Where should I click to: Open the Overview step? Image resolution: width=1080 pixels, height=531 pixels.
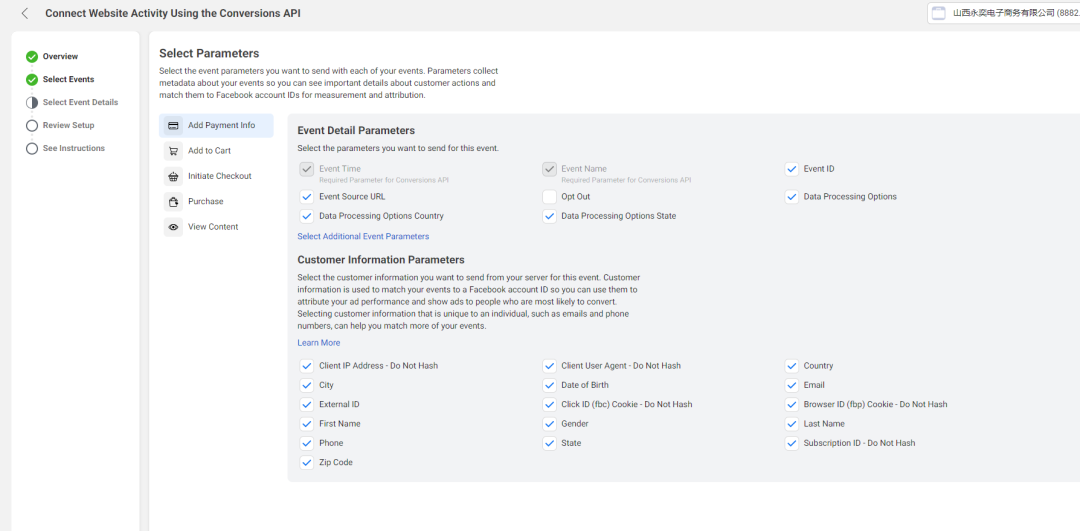(60, 56)
